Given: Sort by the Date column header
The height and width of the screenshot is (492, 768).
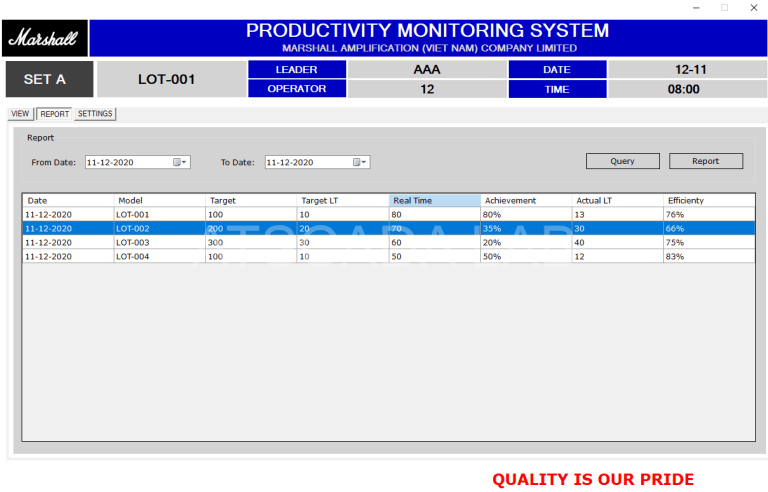Looking at the screenshot, I should click(68, 200).
